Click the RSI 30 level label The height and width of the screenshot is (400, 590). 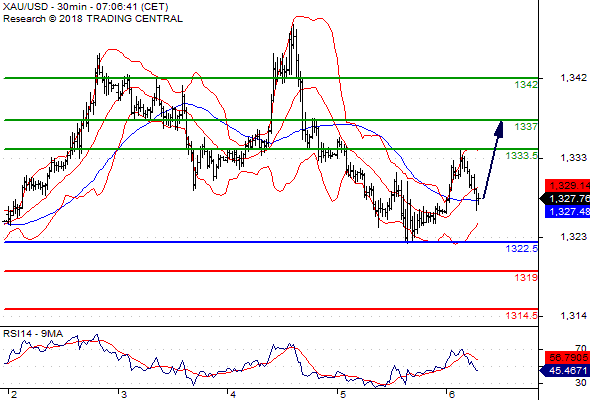click(581, 383)
